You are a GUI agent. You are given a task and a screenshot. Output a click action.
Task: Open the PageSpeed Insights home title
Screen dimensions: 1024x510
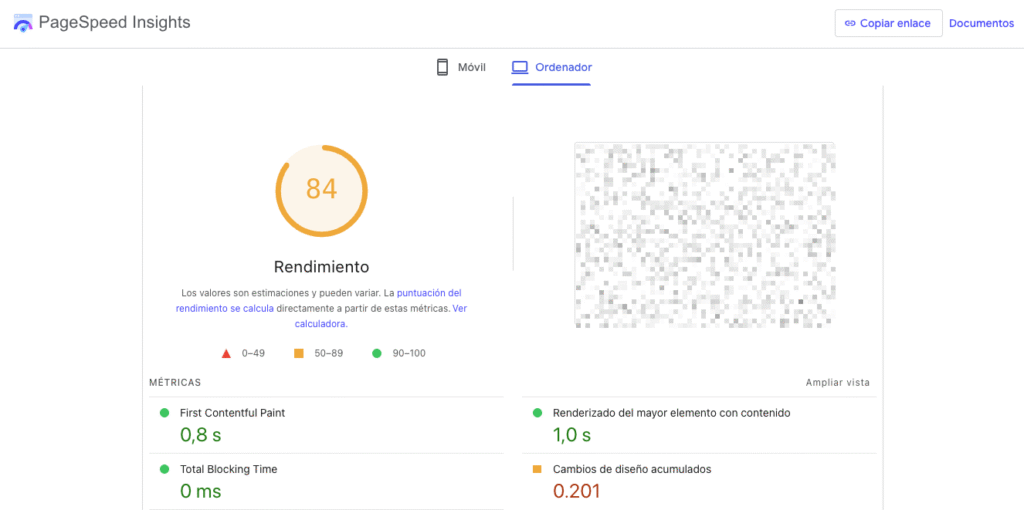114,23
